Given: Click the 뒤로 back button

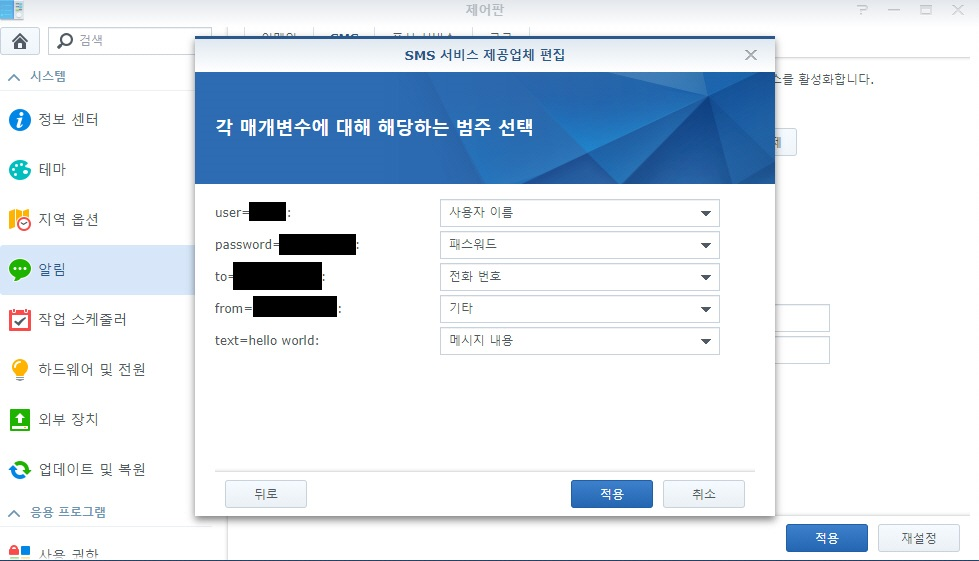Looking at the screenshot, I should click(266, 494).
